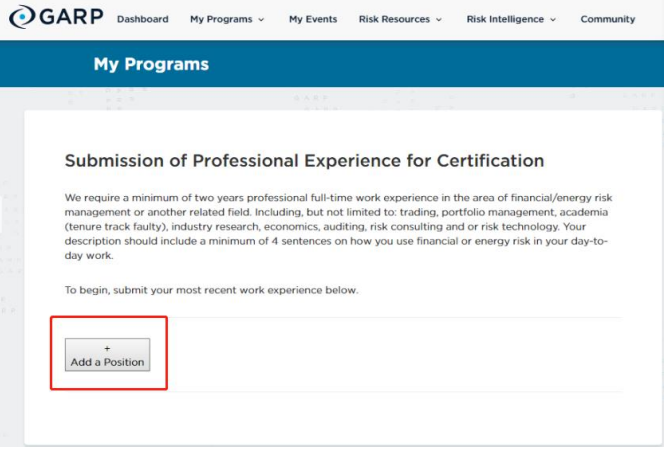670x451 pixels.
Task: Expand the chevron beside Risk Resources
Action: (x=439, y=20)
